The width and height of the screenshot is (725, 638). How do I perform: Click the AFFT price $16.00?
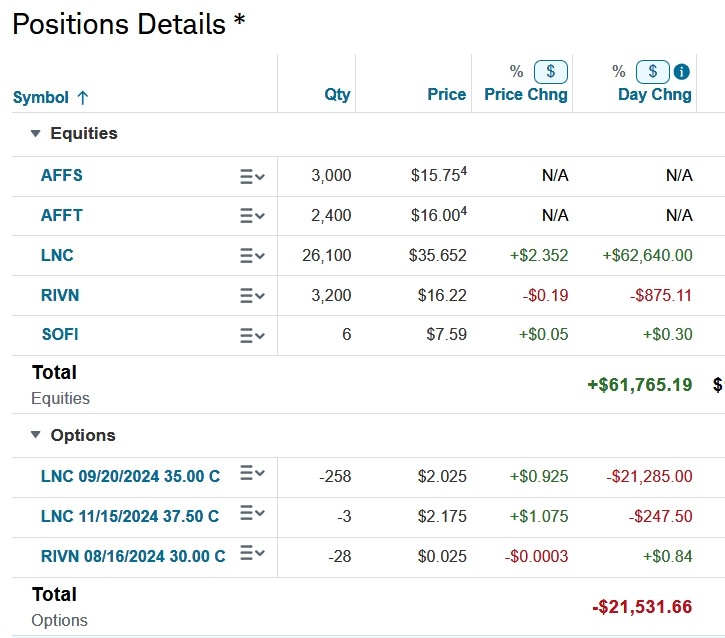click(438, 215)
